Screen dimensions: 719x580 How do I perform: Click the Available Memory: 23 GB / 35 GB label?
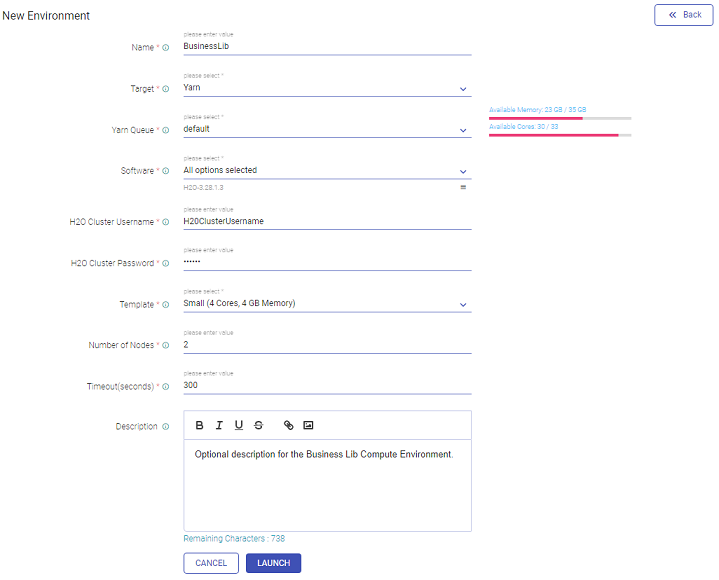click(537, 110)
